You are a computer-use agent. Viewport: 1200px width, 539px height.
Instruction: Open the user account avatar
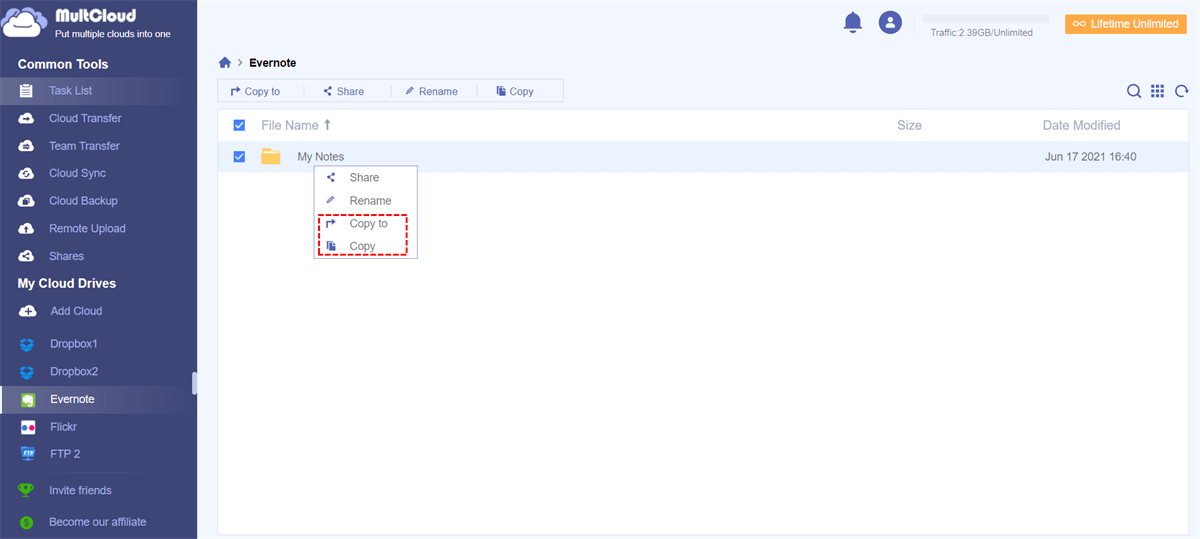coord(890,22)
